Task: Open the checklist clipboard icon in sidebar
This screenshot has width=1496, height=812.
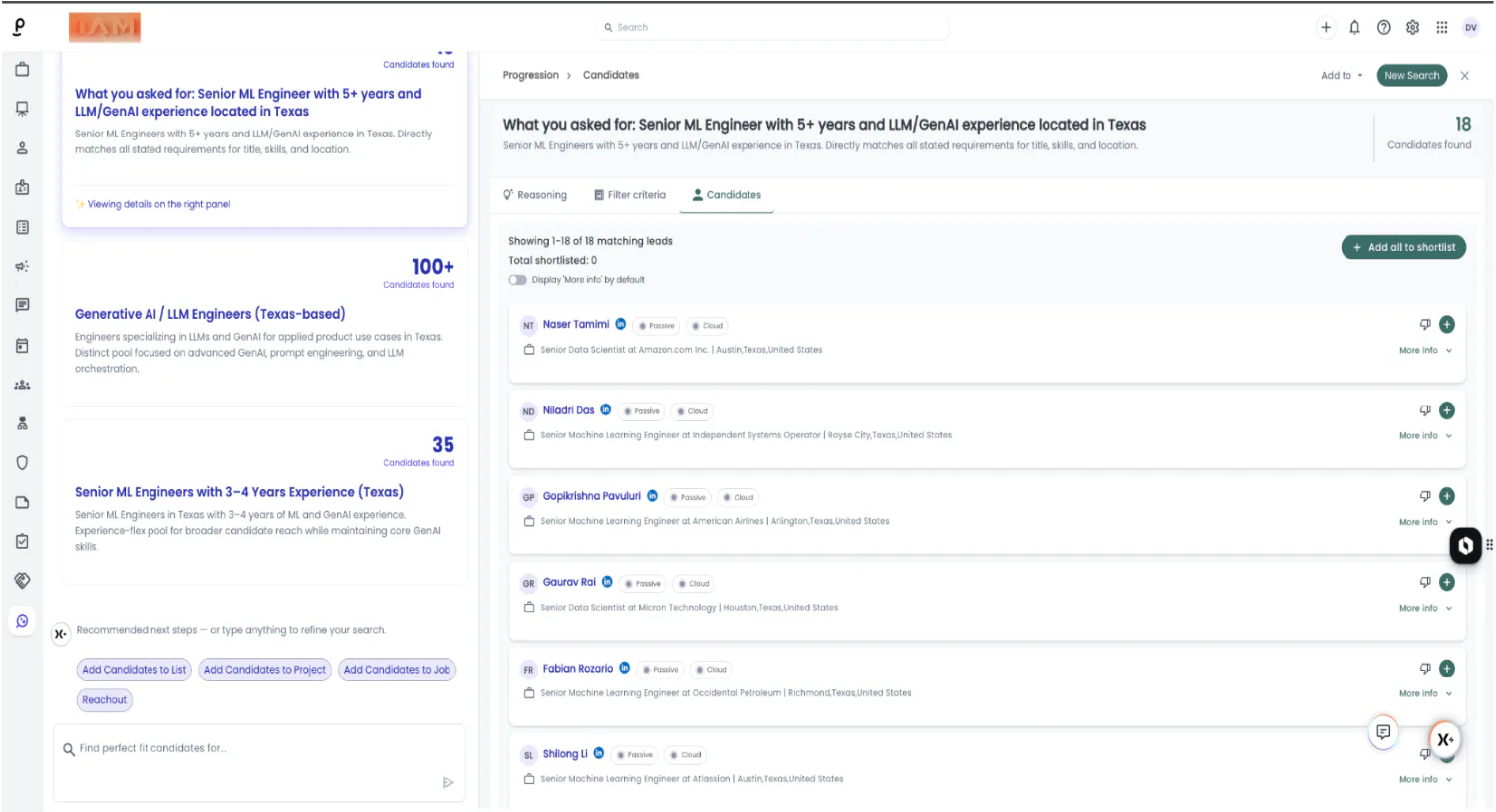Action: pyautogui.click(x=22, y=542)
